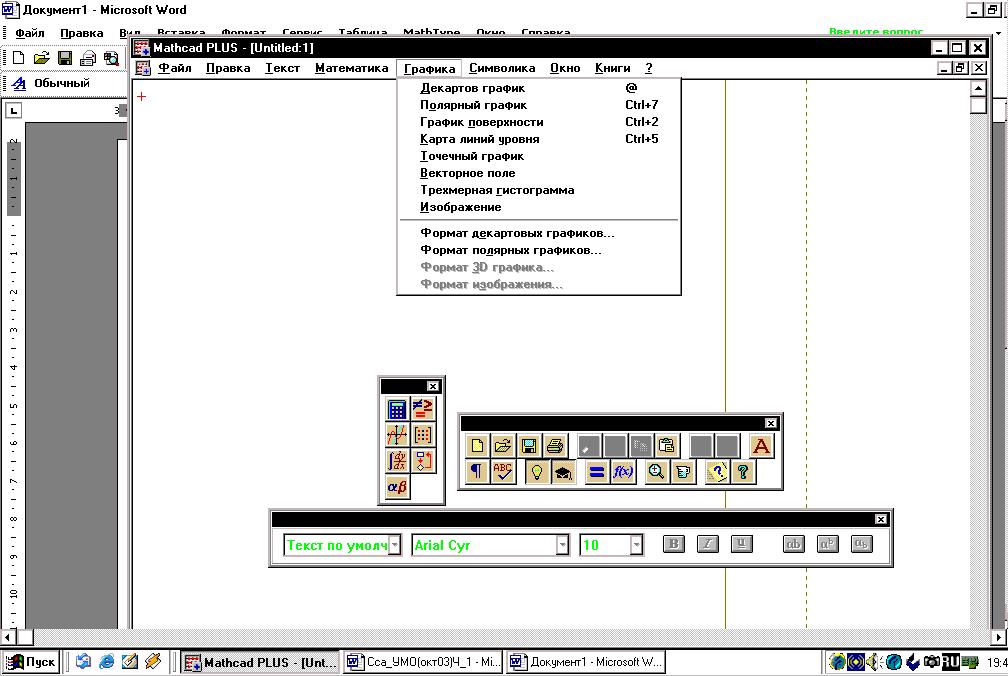
Task: Click the paragraph mark icon
Action: pyautogui.click(x=477, y=472)
